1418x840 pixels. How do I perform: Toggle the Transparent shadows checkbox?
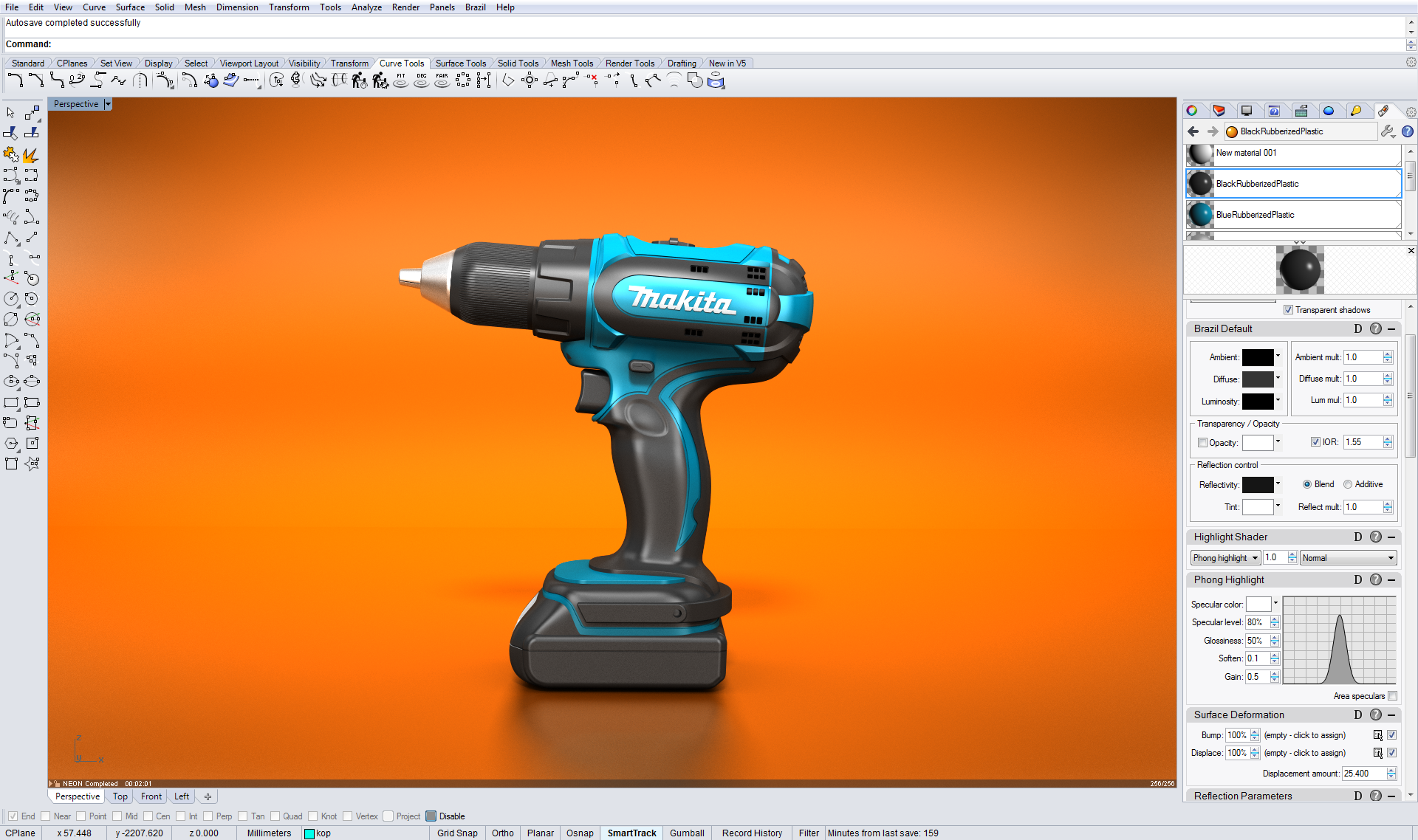pos(1288,310)
